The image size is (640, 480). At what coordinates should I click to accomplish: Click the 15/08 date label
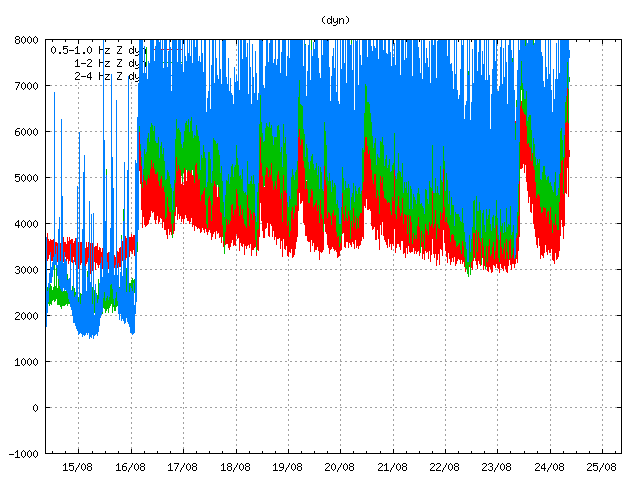click(78, 466)
